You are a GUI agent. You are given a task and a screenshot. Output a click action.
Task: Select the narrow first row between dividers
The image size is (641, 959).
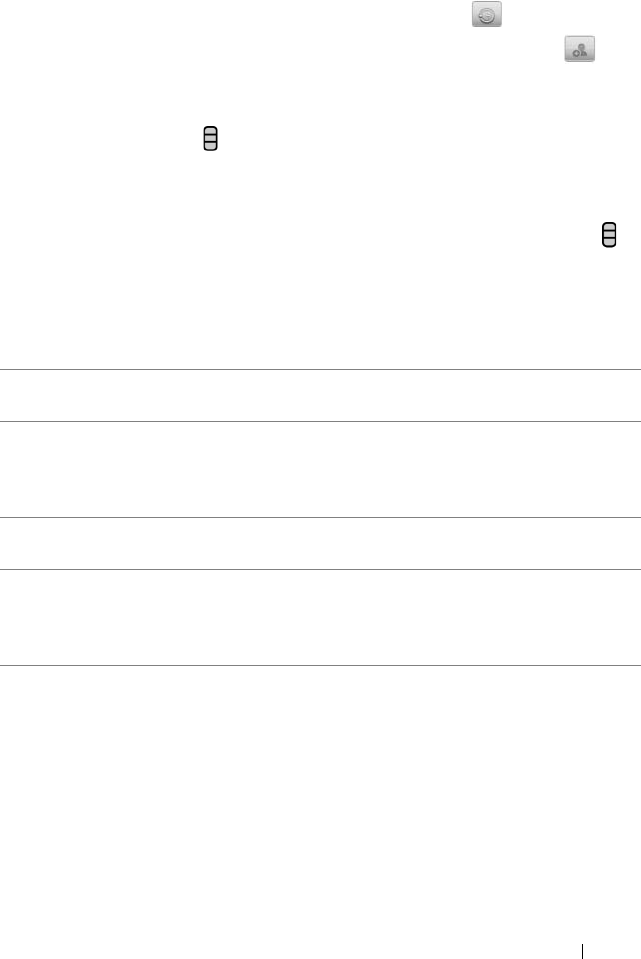click(x=320, y=396)
